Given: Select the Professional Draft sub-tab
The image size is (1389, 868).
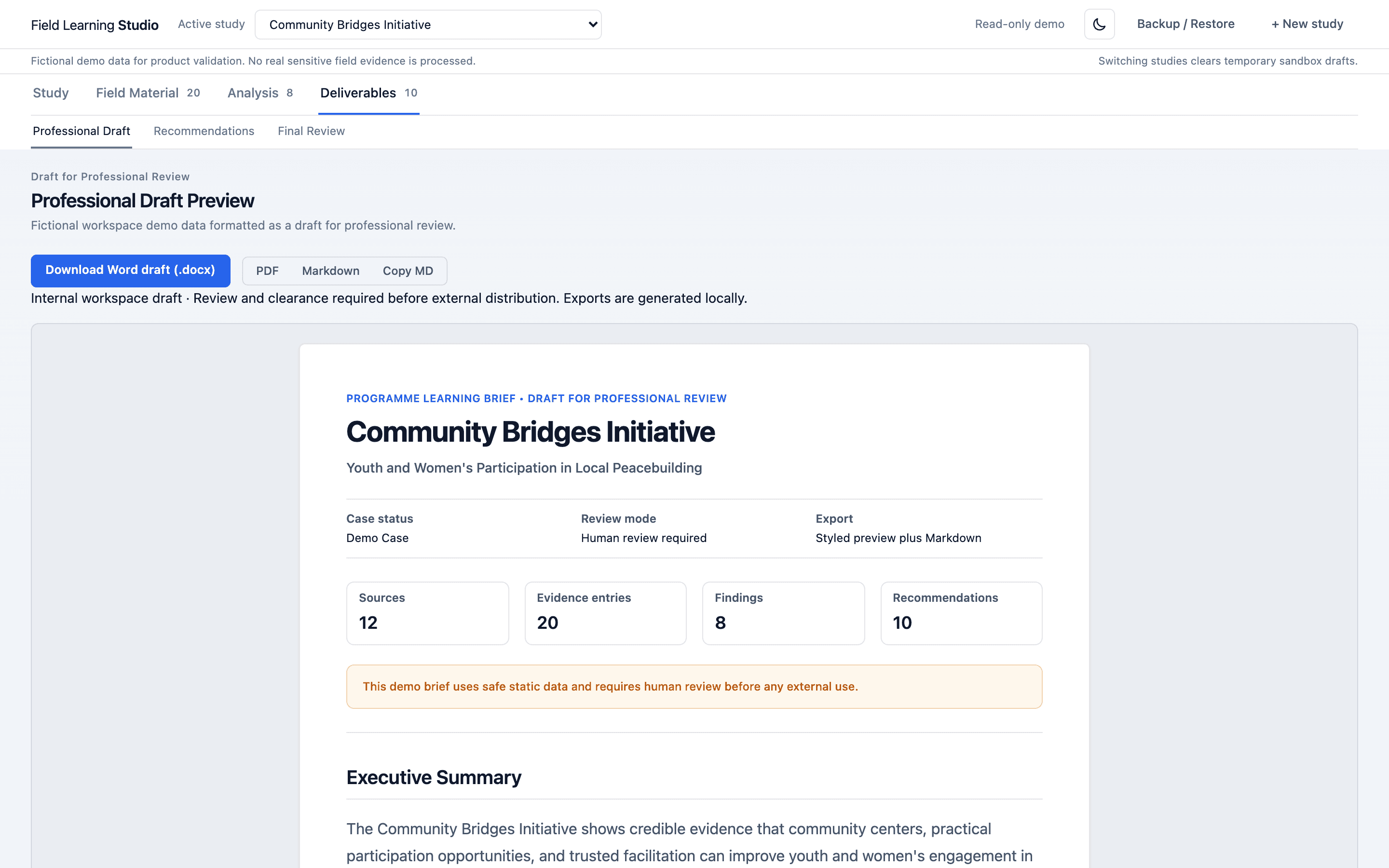Looking at the screenshot, I should [82, 132].
